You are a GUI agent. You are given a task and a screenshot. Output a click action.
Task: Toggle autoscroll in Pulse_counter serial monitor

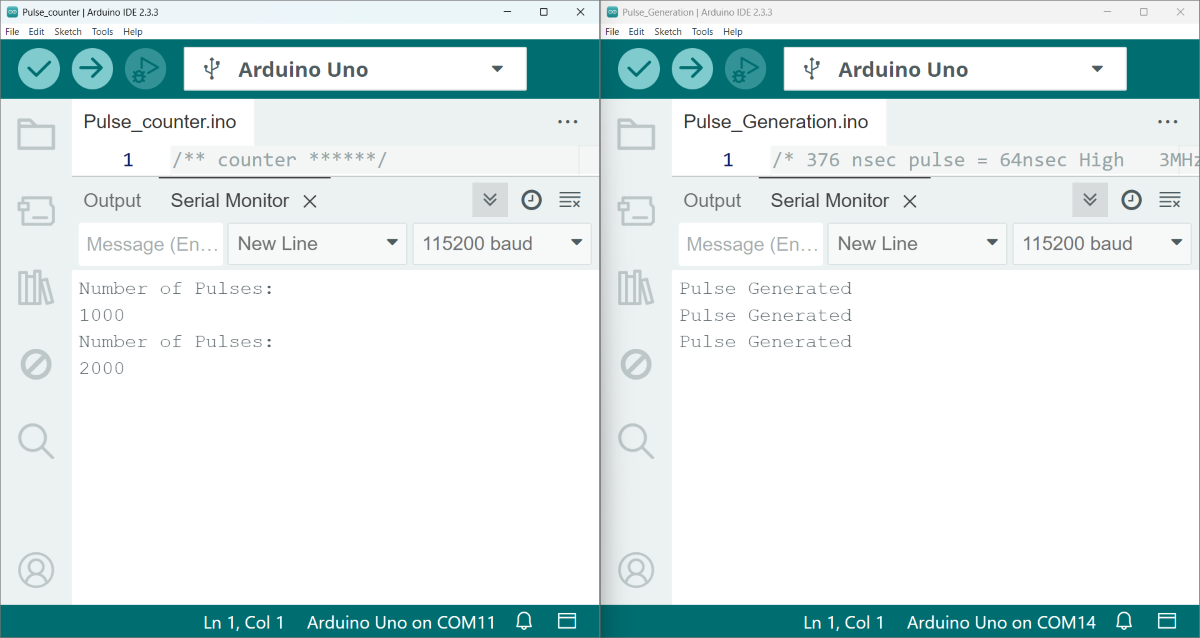pos(490,200)
